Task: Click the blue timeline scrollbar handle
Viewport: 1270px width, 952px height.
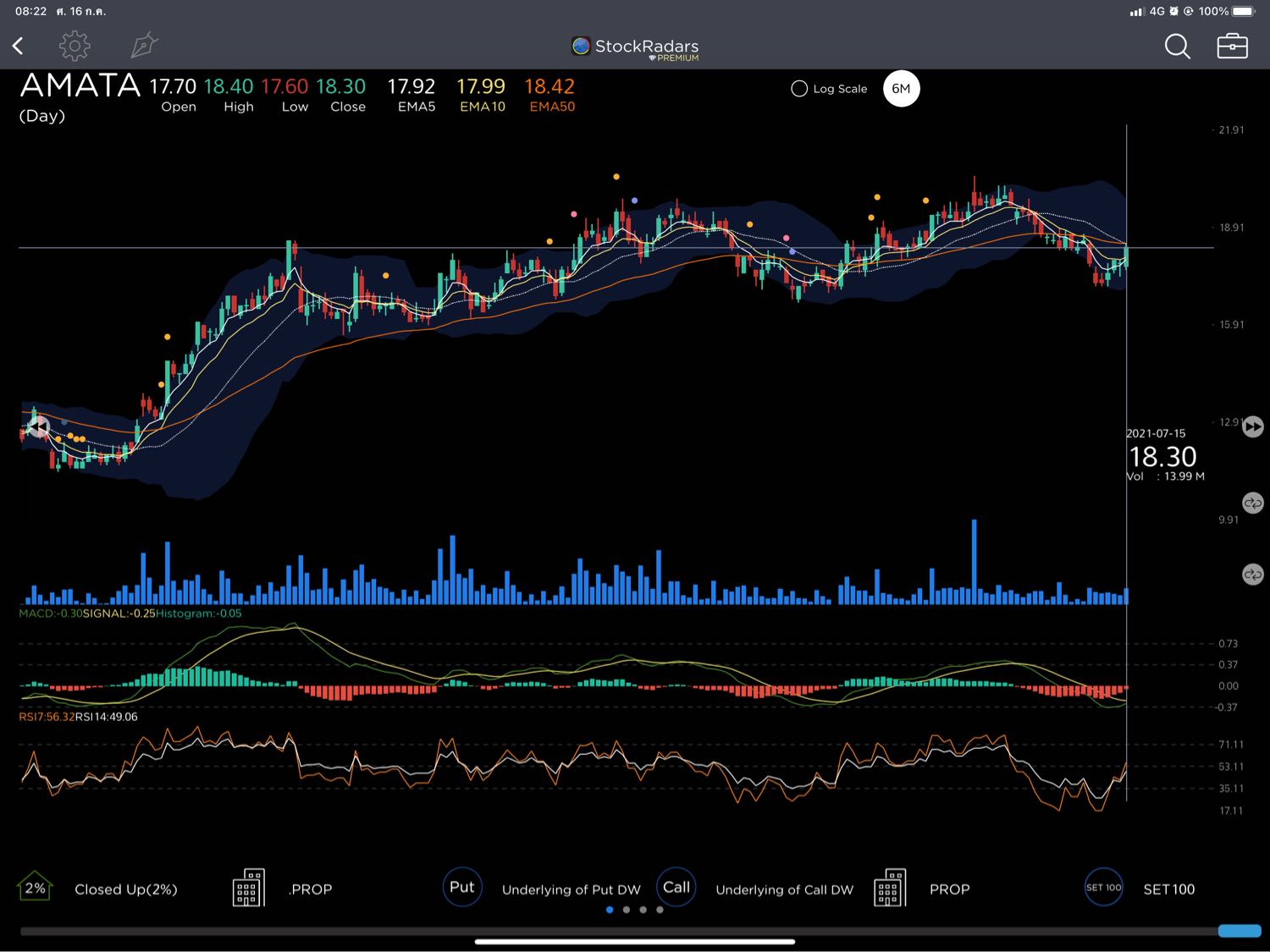Action: tap(1239, 931)
